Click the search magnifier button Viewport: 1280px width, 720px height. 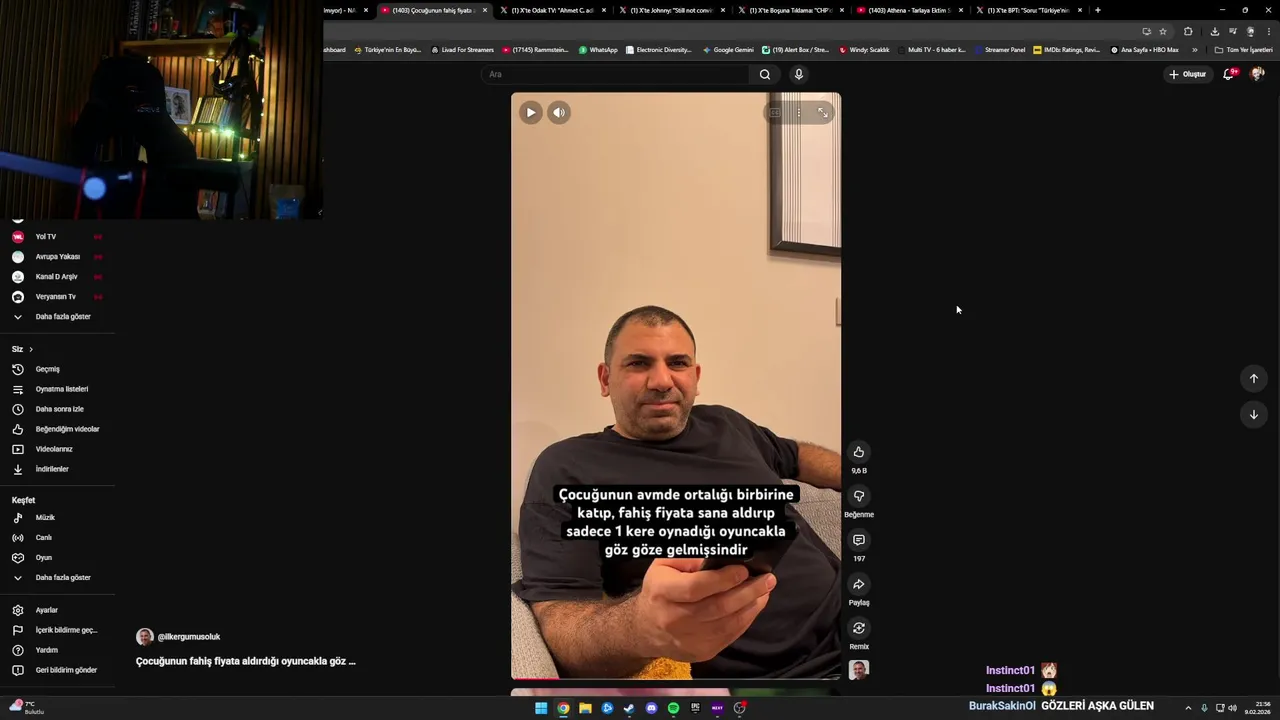(x=765, y=74)
